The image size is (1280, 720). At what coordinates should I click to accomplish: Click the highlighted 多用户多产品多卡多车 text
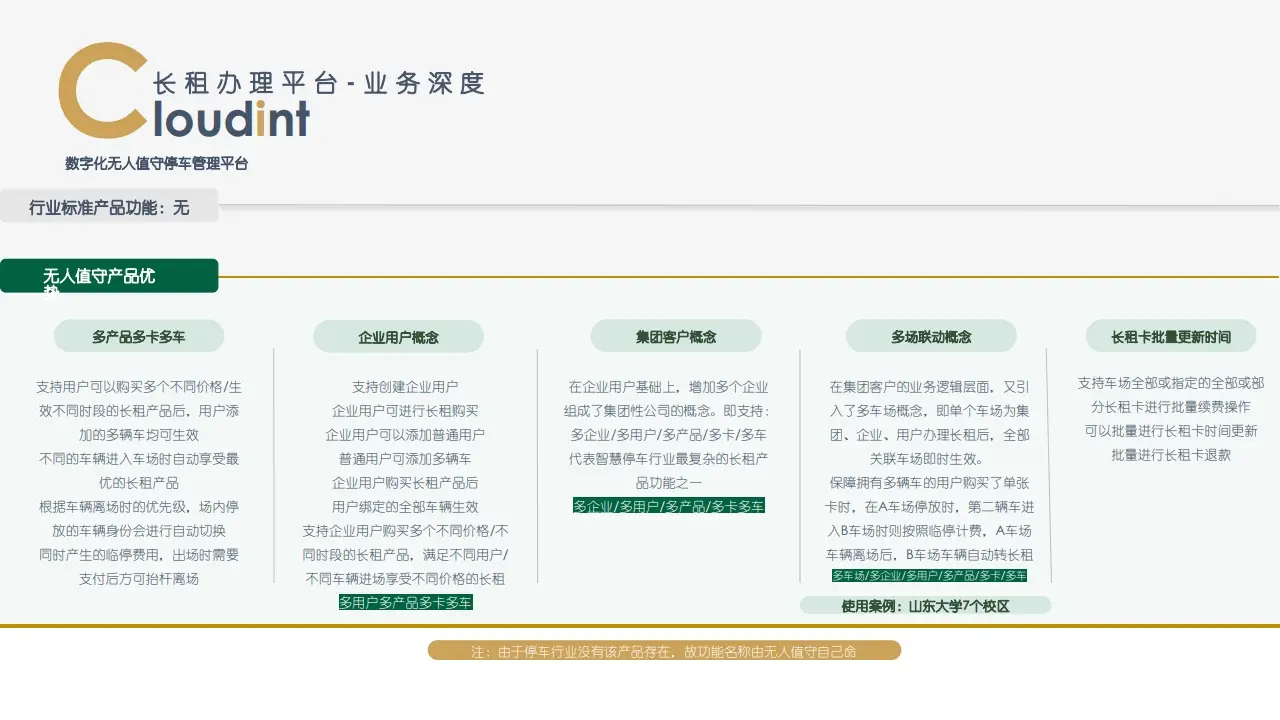(405, 603)
